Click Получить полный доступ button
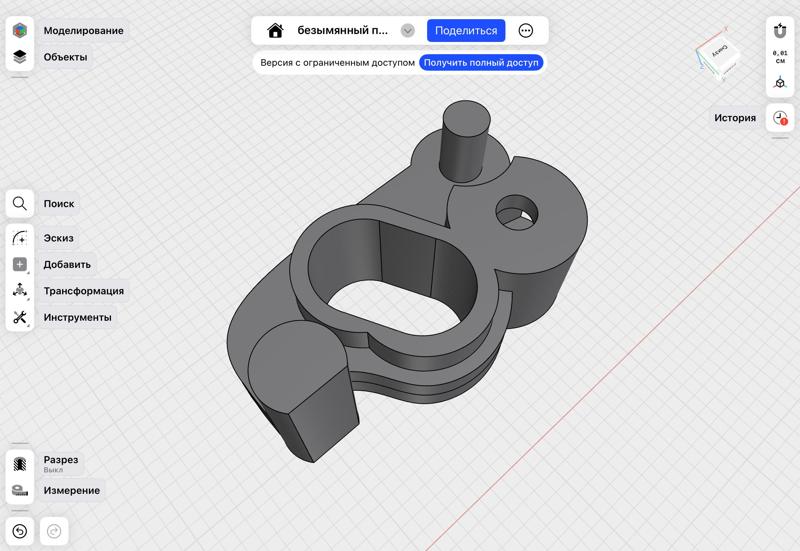This screenshot has width=800, height=551. tap(481, 63)
